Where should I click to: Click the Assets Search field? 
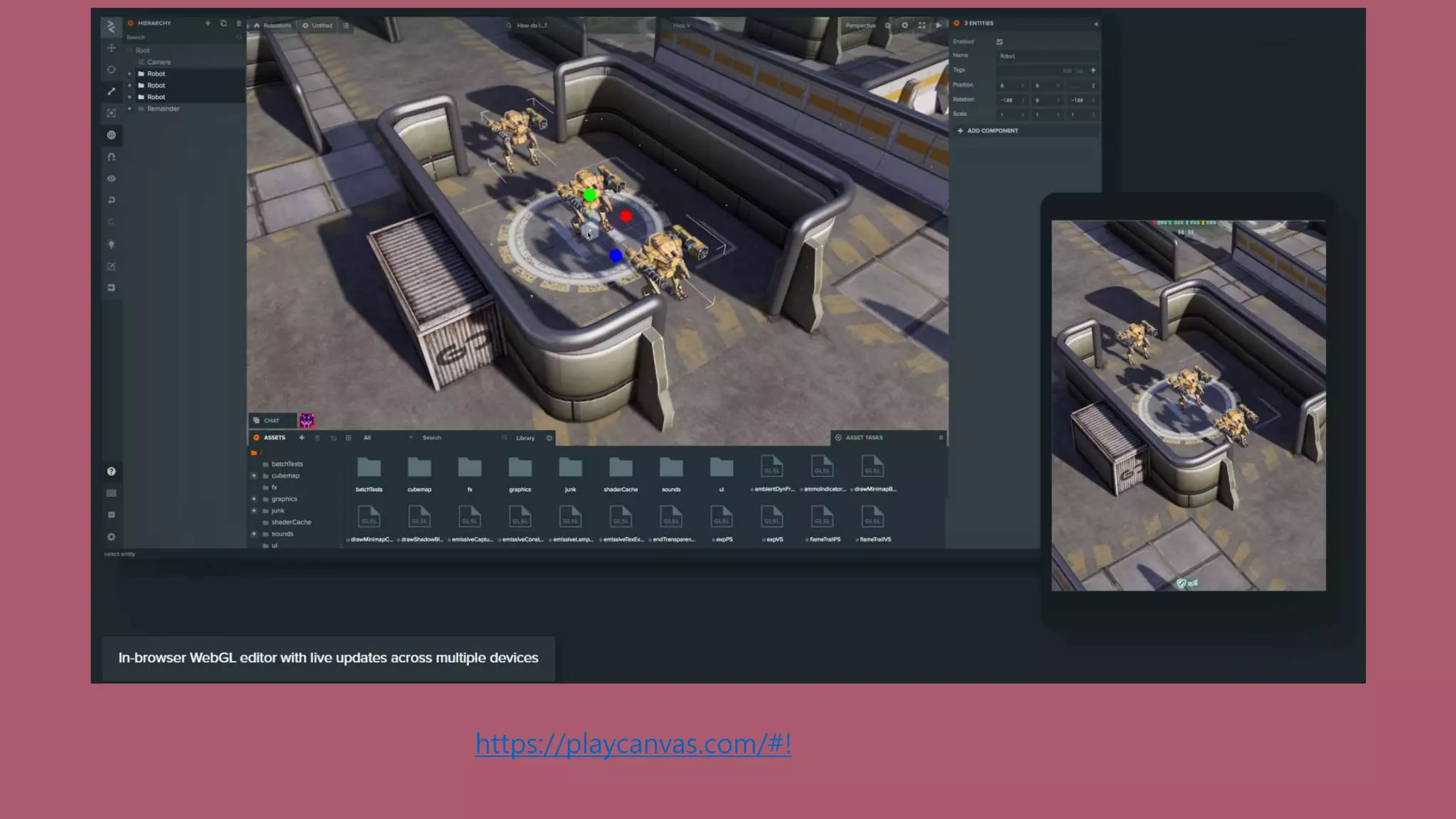pos(464,438)
